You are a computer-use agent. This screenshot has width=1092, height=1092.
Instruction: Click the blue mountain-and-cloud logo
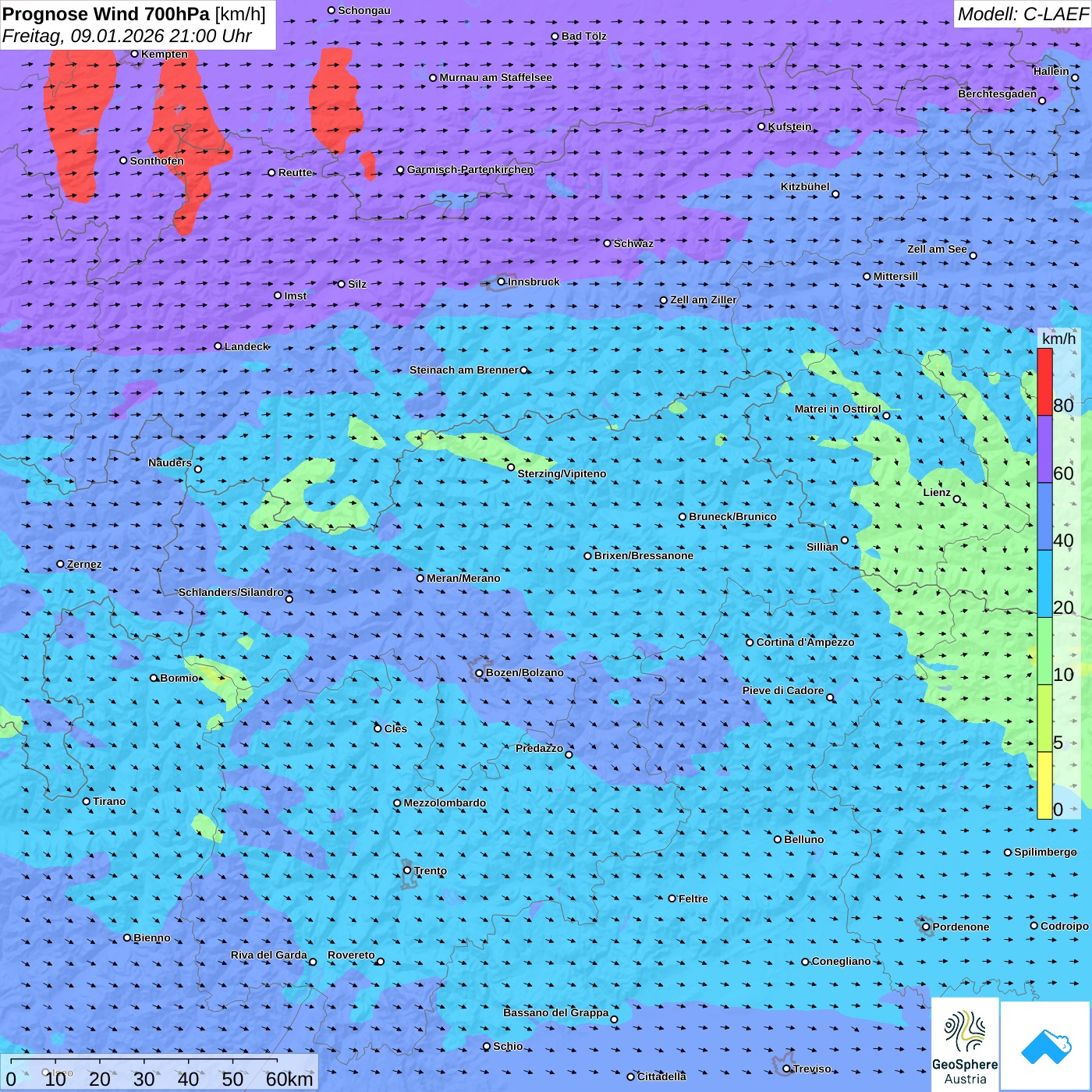pos(1045,1046)
